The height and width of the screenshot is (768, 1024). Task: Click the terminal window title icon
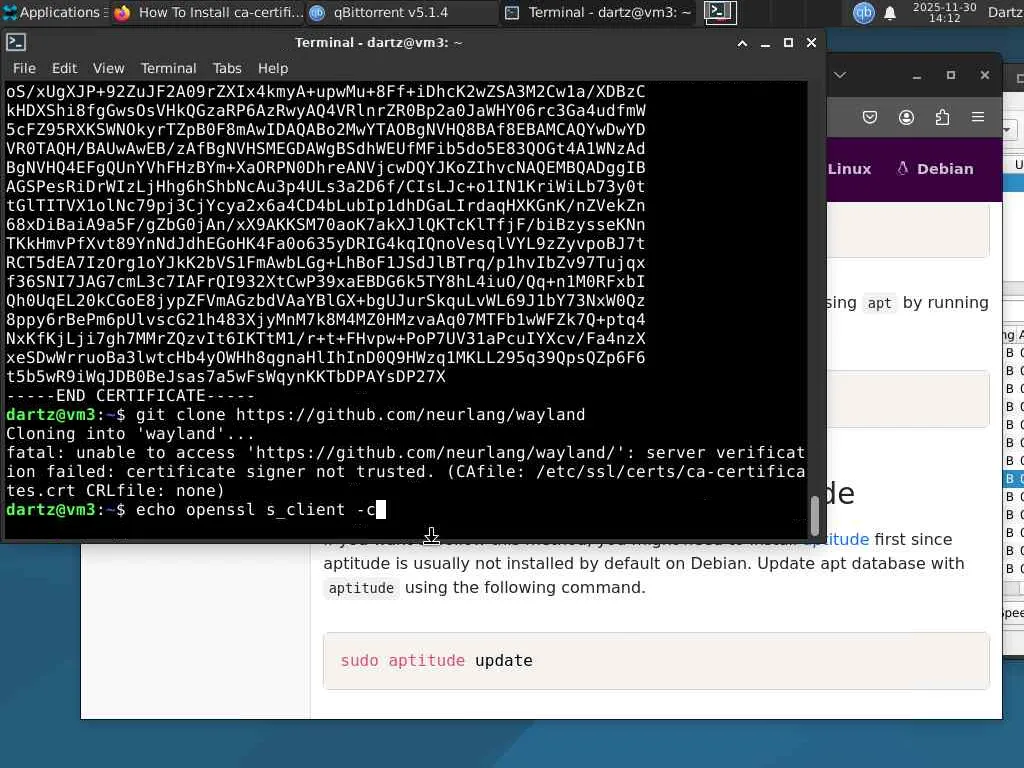coord(16,42)
